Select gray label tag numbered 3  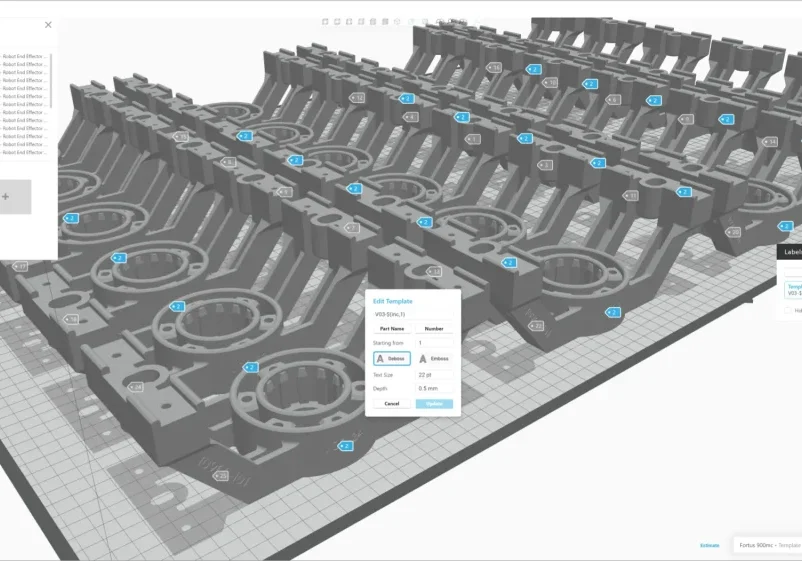(545, 165)
